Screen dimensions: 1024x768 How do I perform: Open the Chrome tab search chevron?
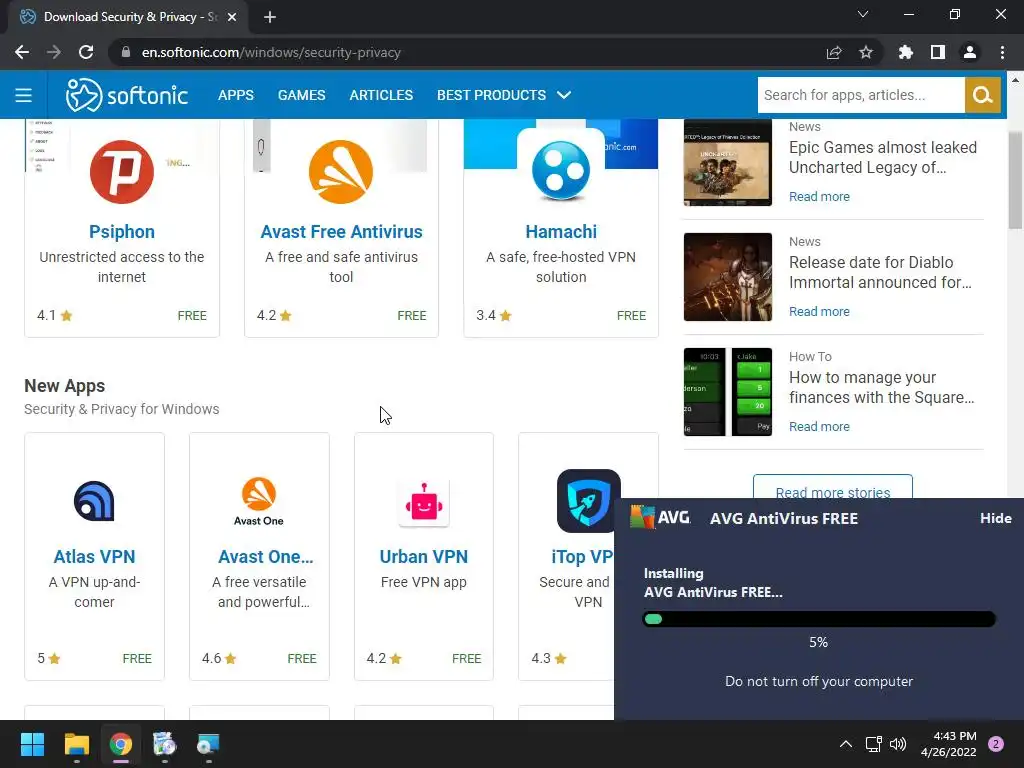(x=863, y=14)
